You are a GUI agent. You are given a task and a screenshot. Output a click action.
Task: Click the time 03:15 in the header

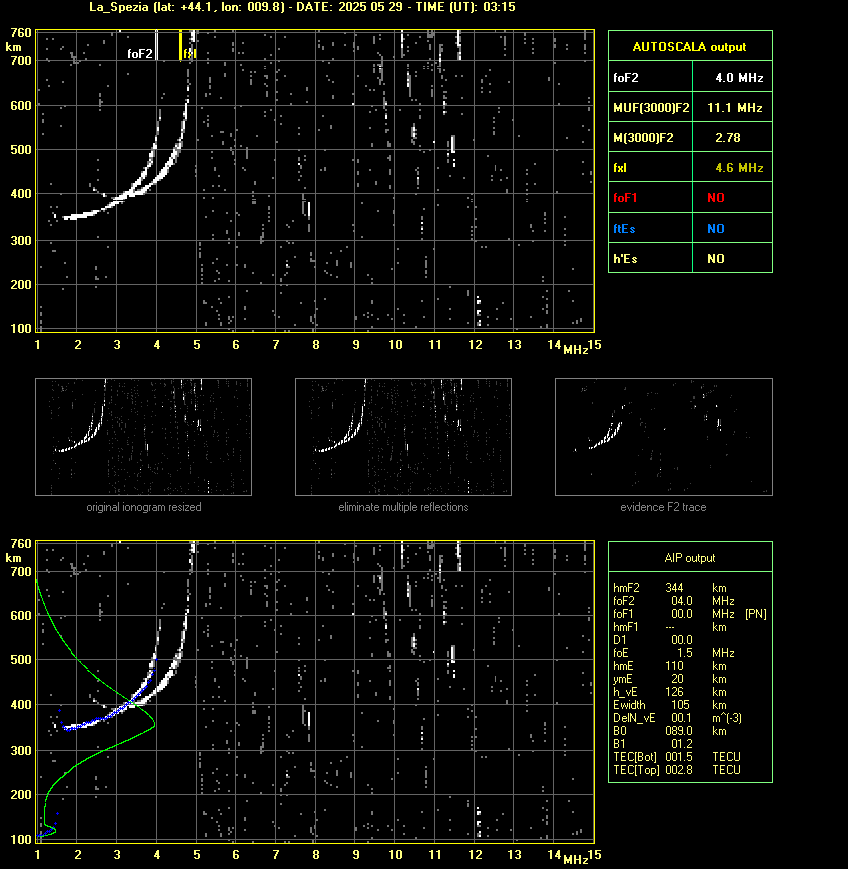pos(499,7)
